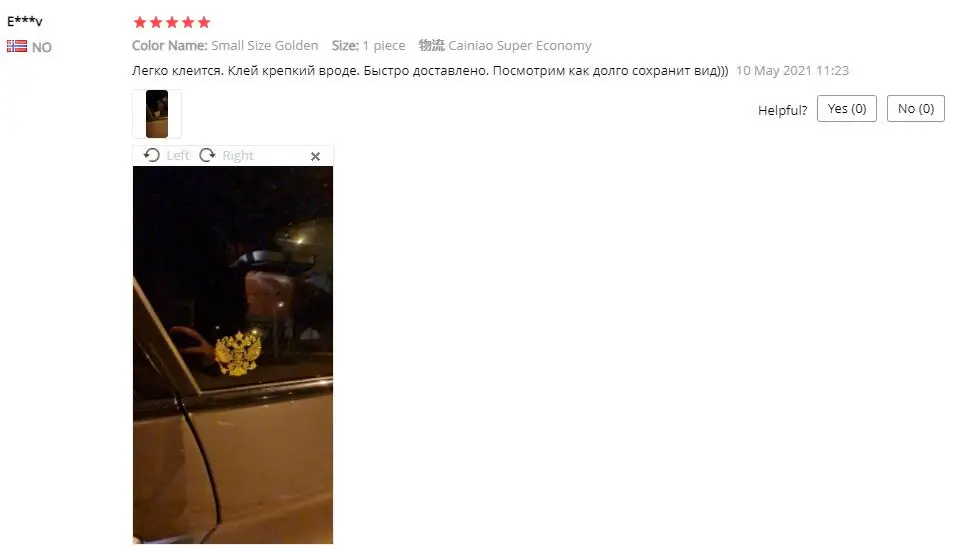Click the 'Right' rotate text label
This screenshot has height=554, width=970.
tap(238, 156)
